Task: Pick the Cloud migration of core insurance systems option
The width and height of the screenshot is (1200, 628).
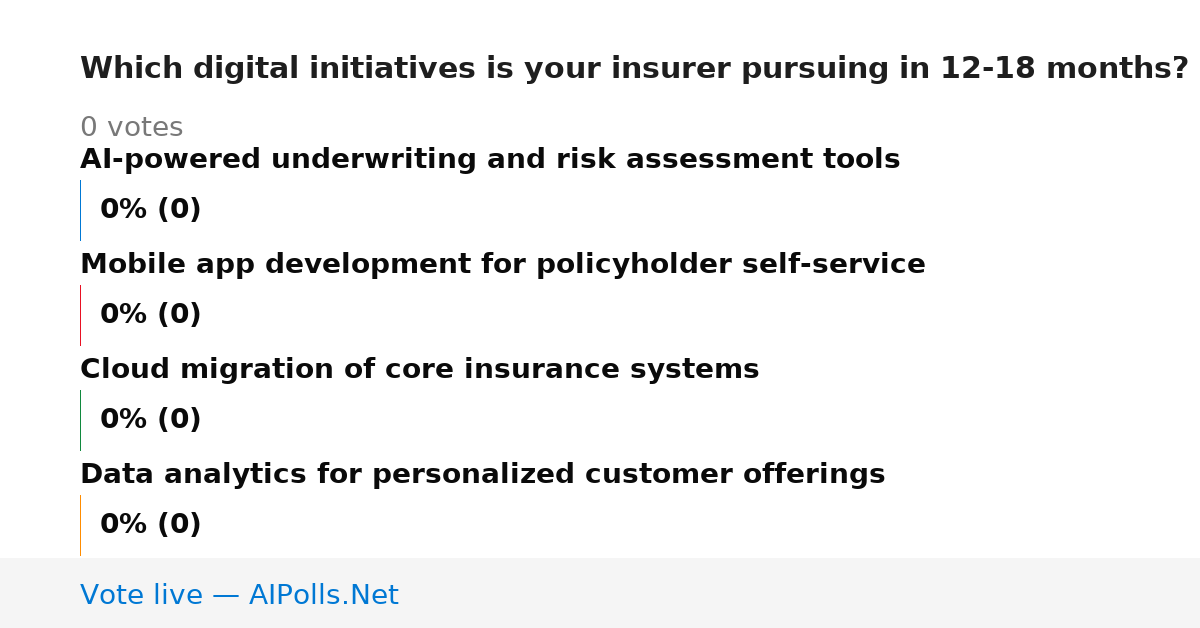Action: tap(420, 370)
